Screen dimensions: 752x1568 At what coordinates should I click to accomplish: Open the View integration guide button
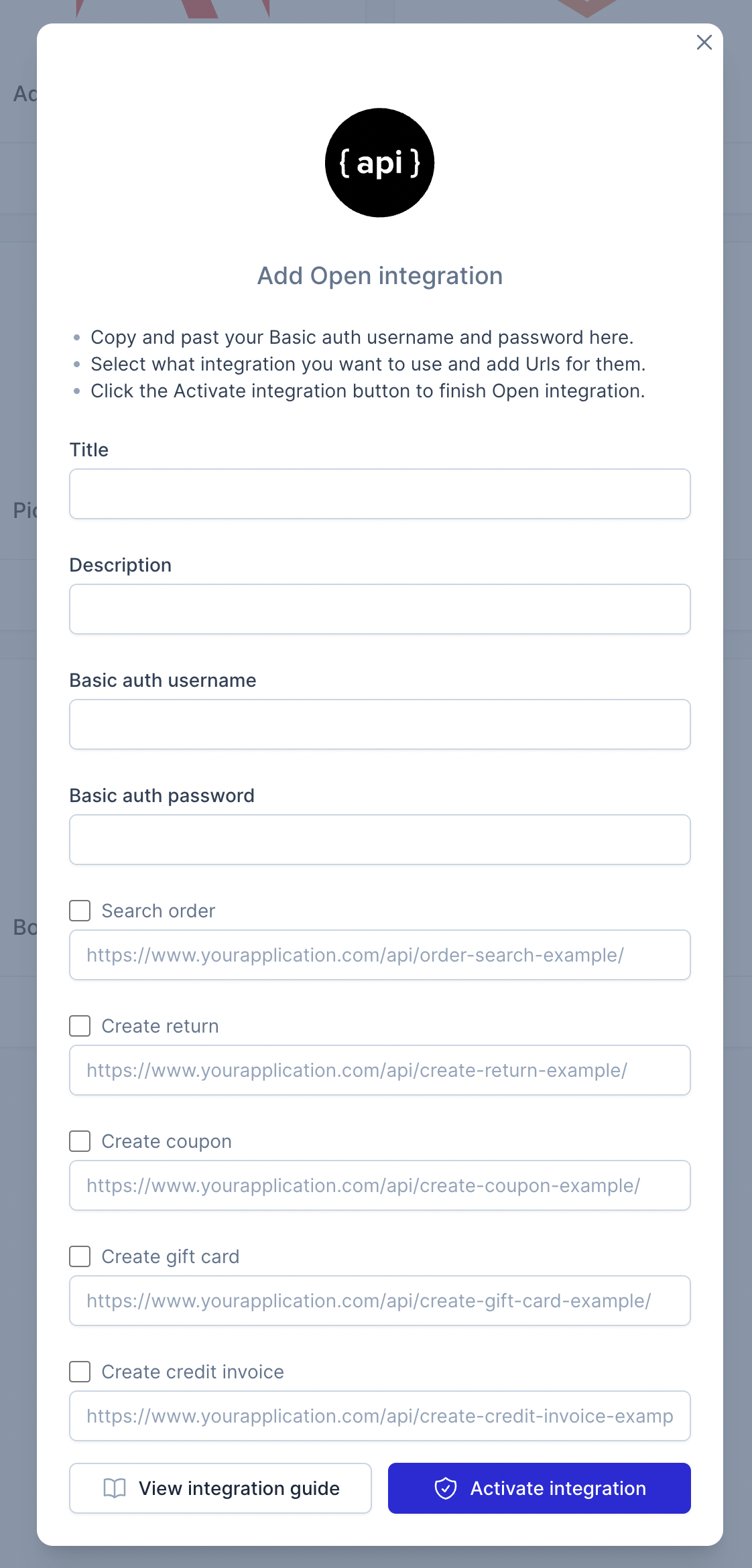[221, 1488]
